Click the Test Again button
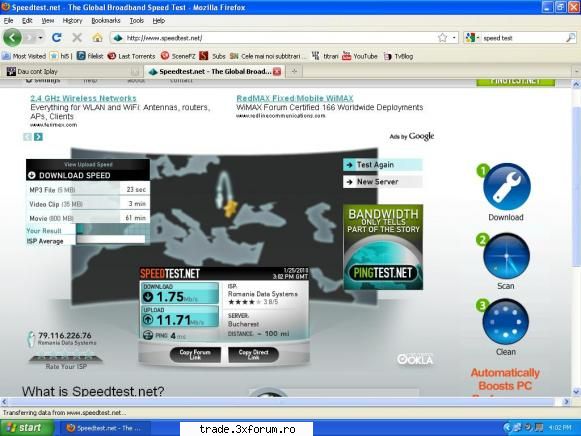This screenshot has width=581, height=436. point(382,165)
